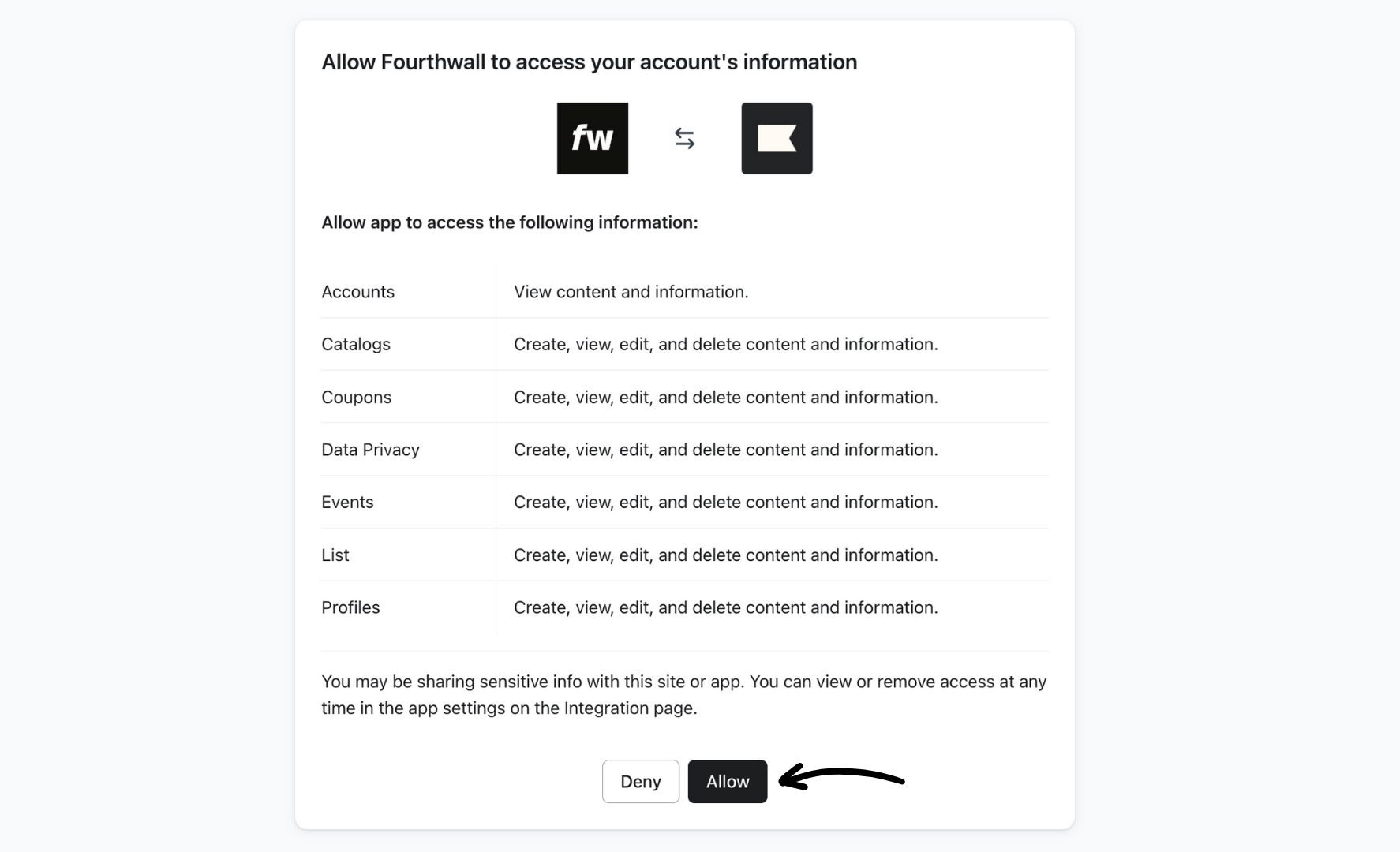
Task: Click the Kit flag logo icon
Action: [776, 138]
